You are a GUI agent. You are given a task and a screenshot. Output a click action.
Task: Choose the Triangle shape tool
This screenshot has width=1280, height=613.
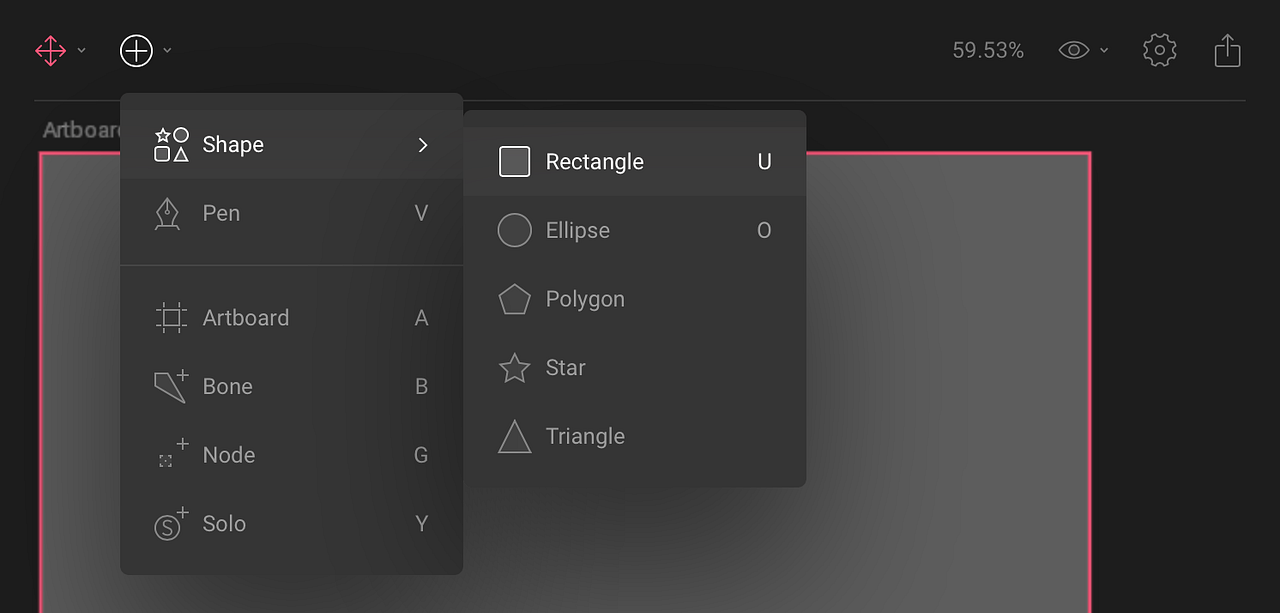585,436
